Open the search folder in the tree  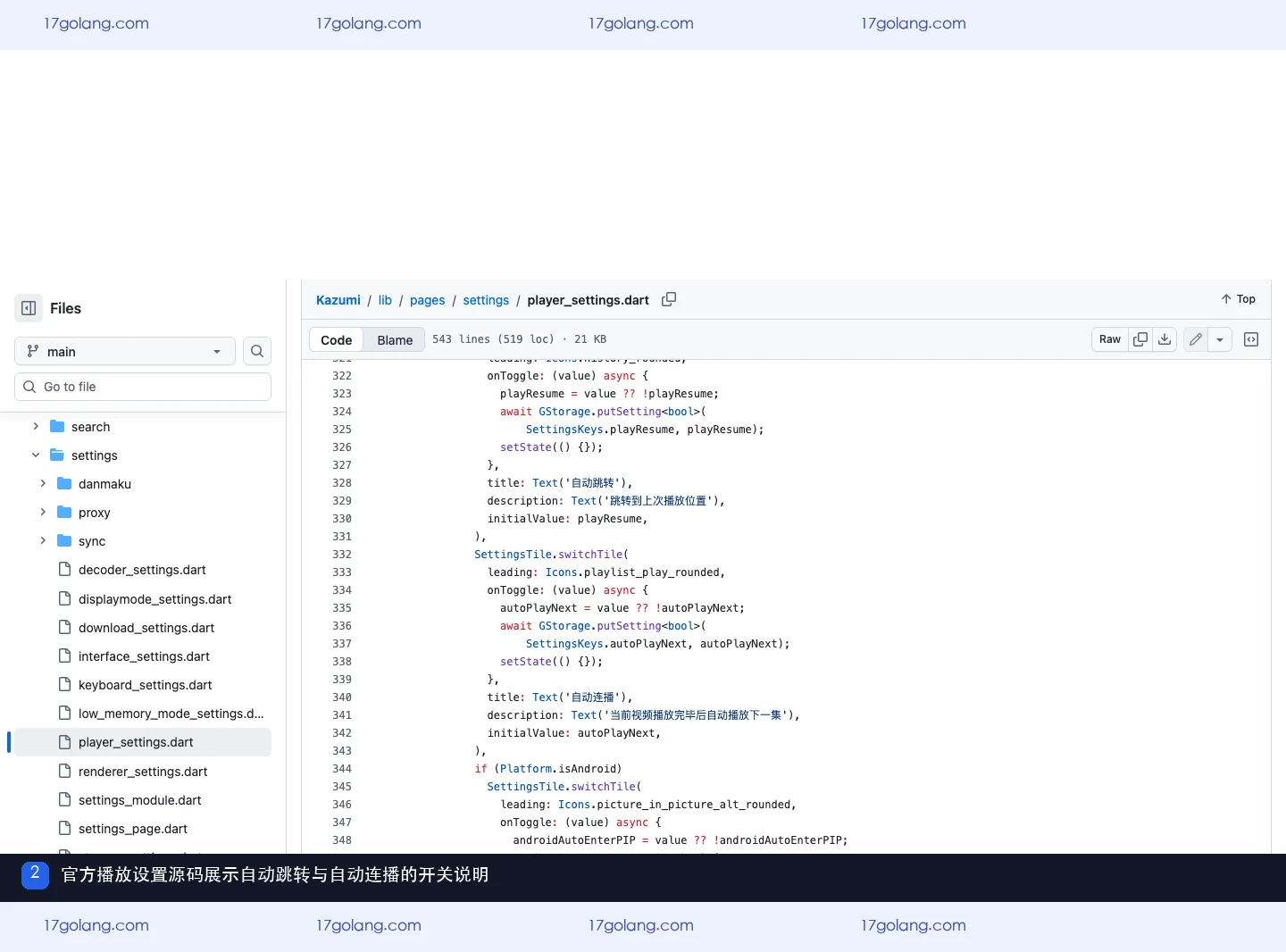coord(90,427)
